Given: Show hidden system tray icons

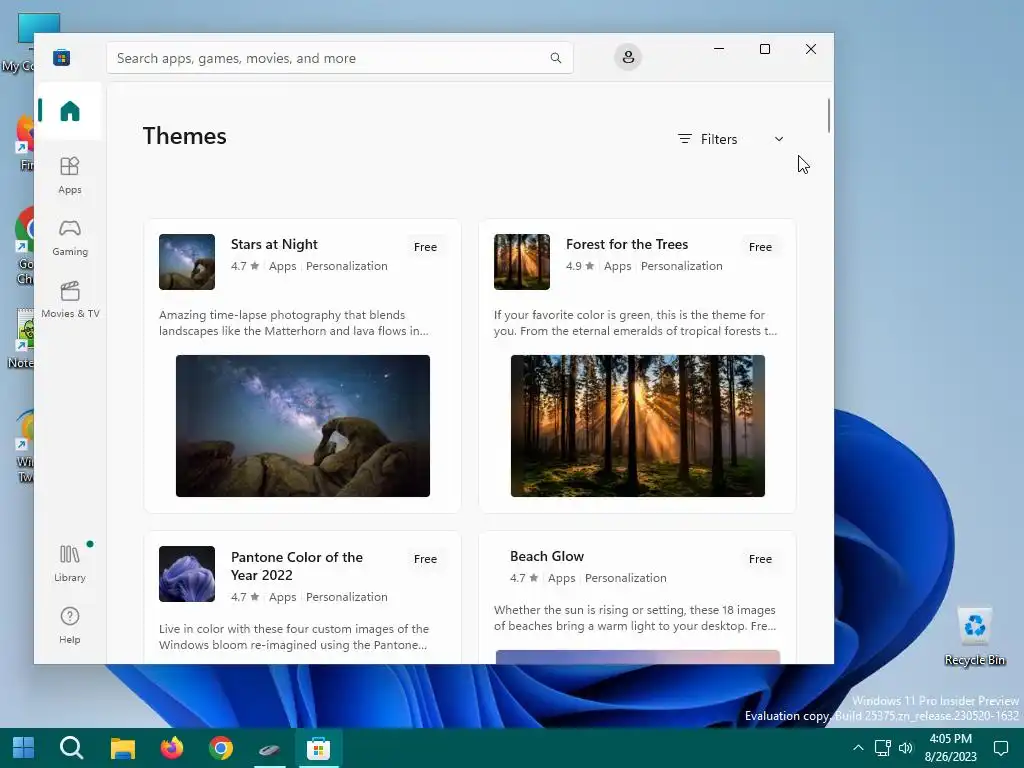Looking at the screenshot, I should point(858,748).
